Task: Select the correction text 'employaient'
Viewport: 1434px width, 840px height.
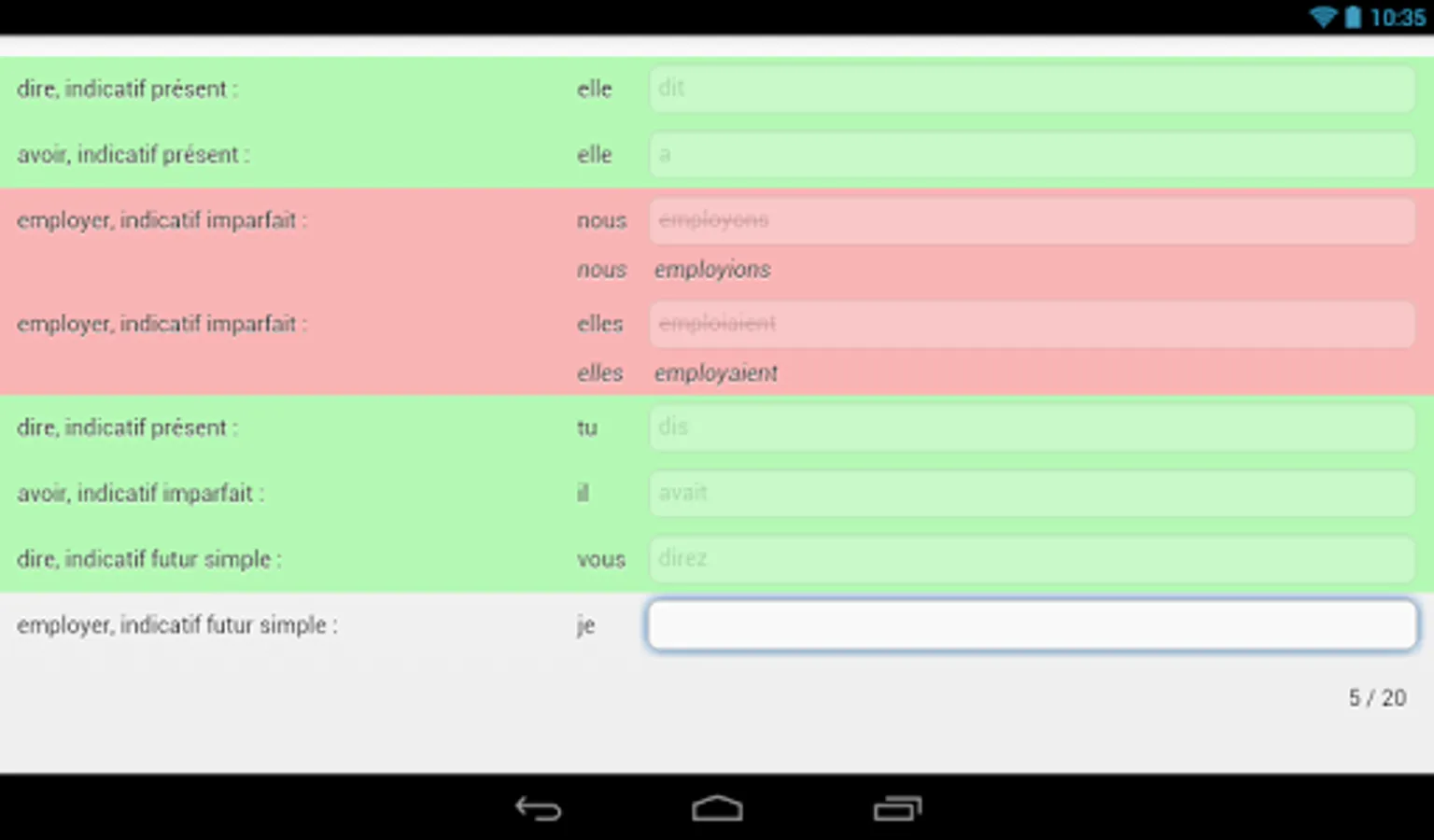Action: click(716, 373)
